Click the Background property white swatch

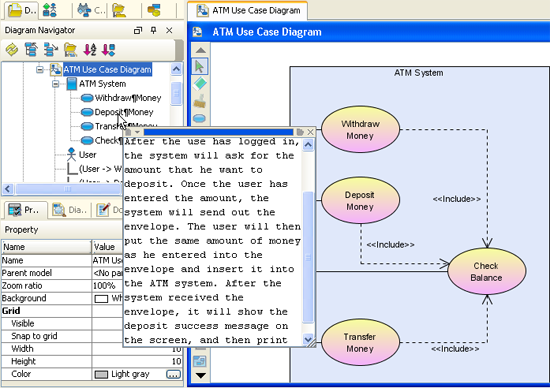click(x=101, y=299)
